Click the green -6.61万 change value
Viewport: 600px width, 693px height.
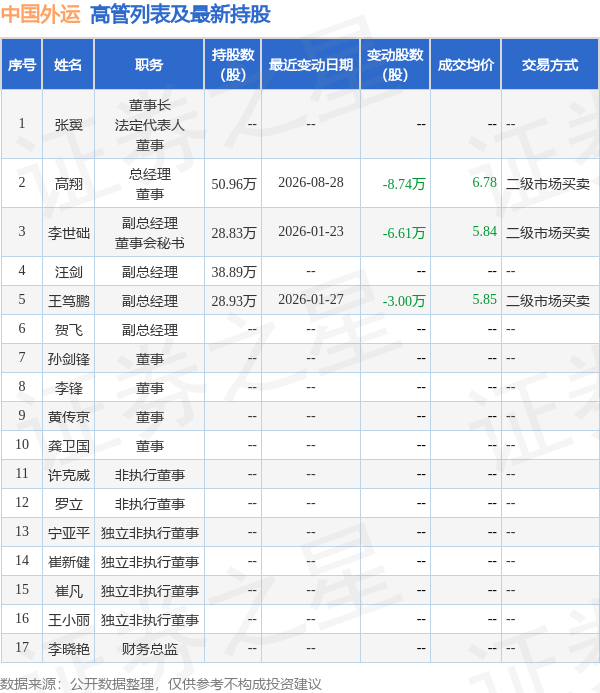[404, 232]
